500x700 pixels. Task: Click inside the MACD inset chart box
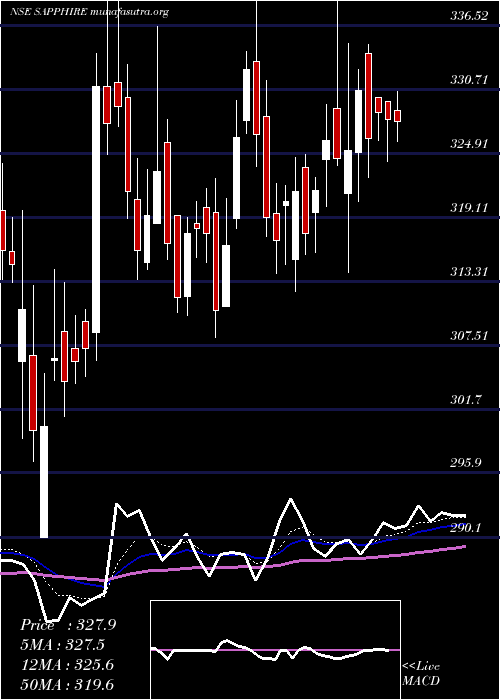coord(275,650)
